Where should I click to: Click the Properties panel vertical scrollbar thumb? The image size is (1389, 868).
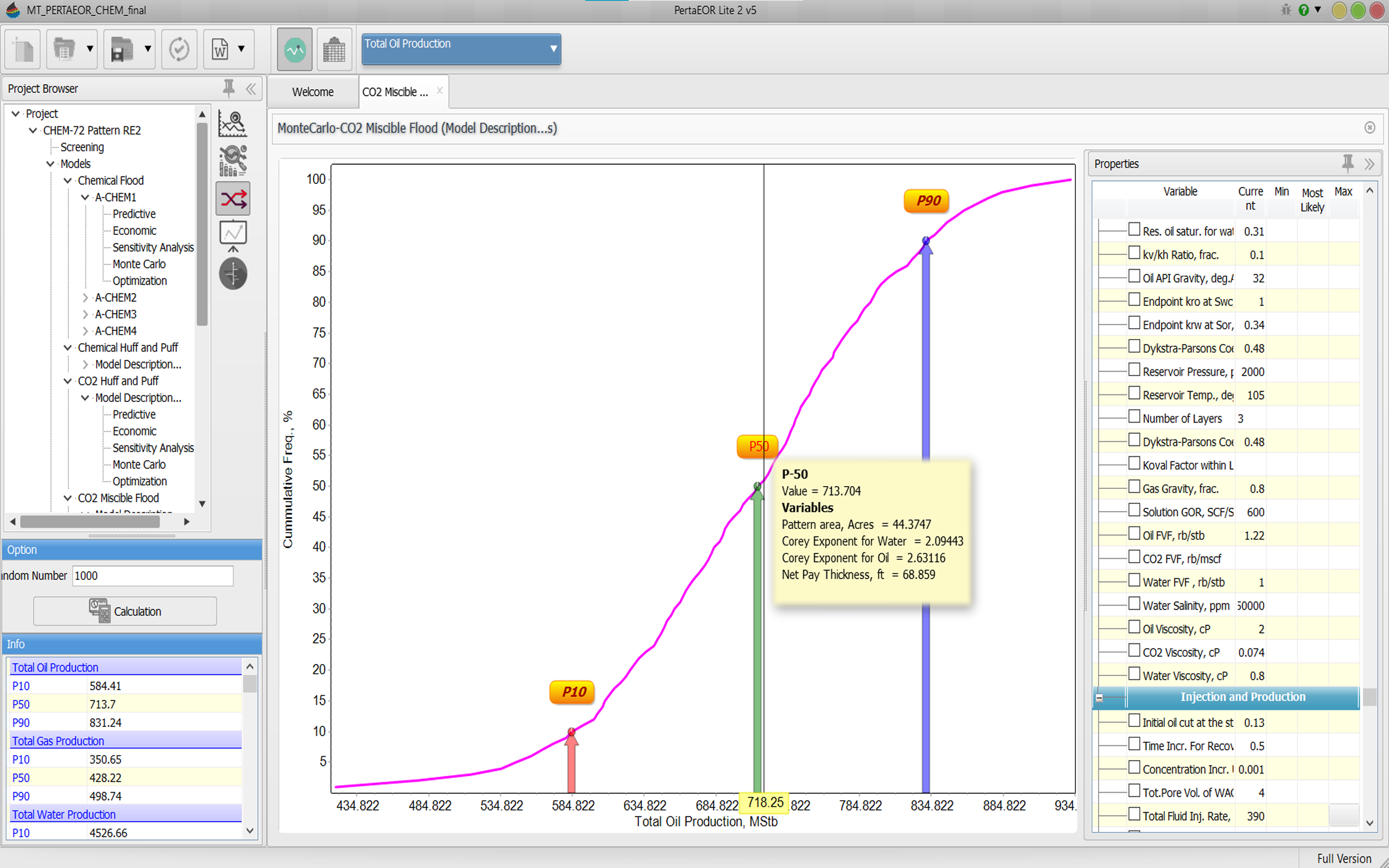[x=1369, y=697]
